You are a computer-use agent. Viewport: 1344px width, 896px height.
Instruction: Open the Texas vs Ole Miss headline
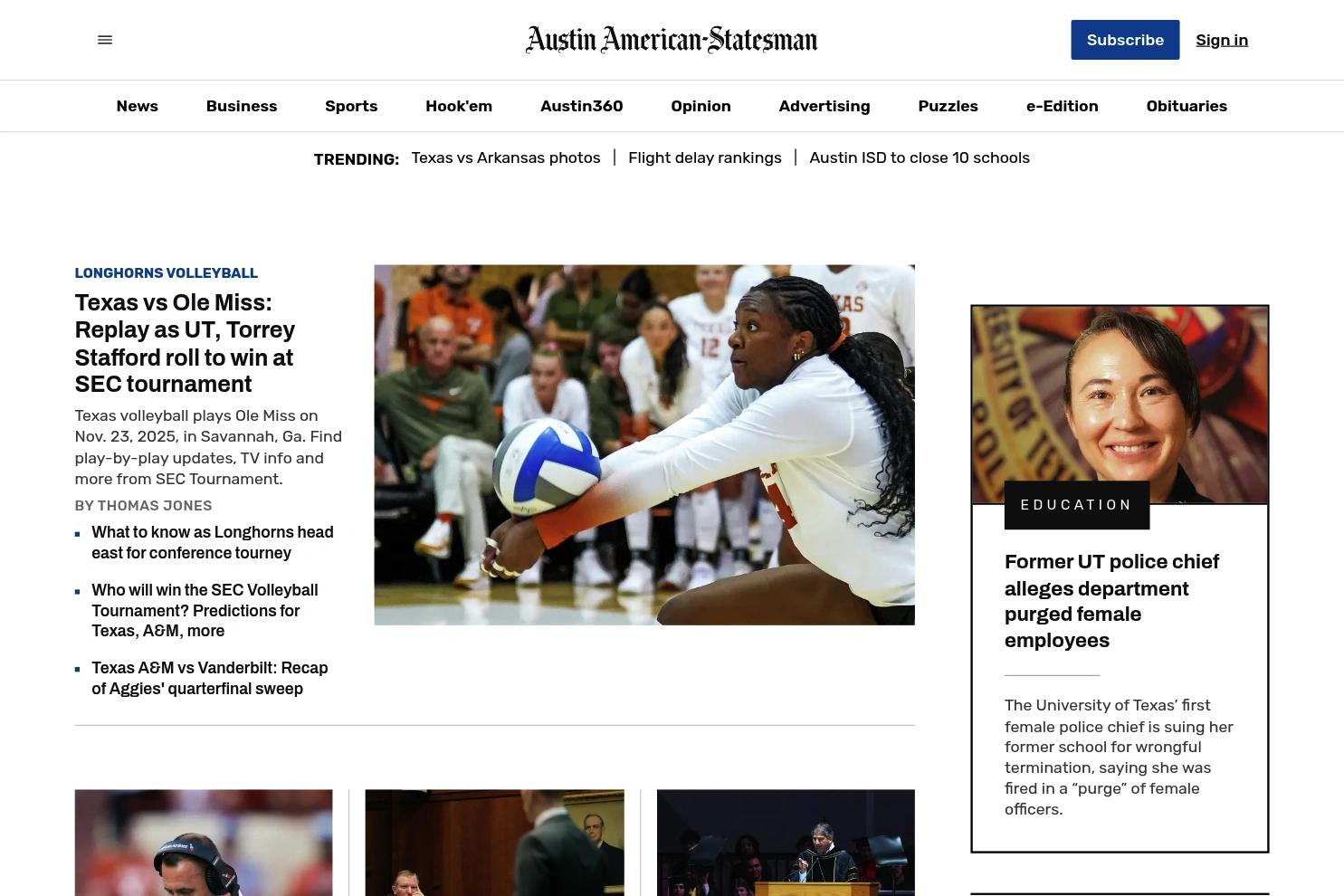coord(185,343)
